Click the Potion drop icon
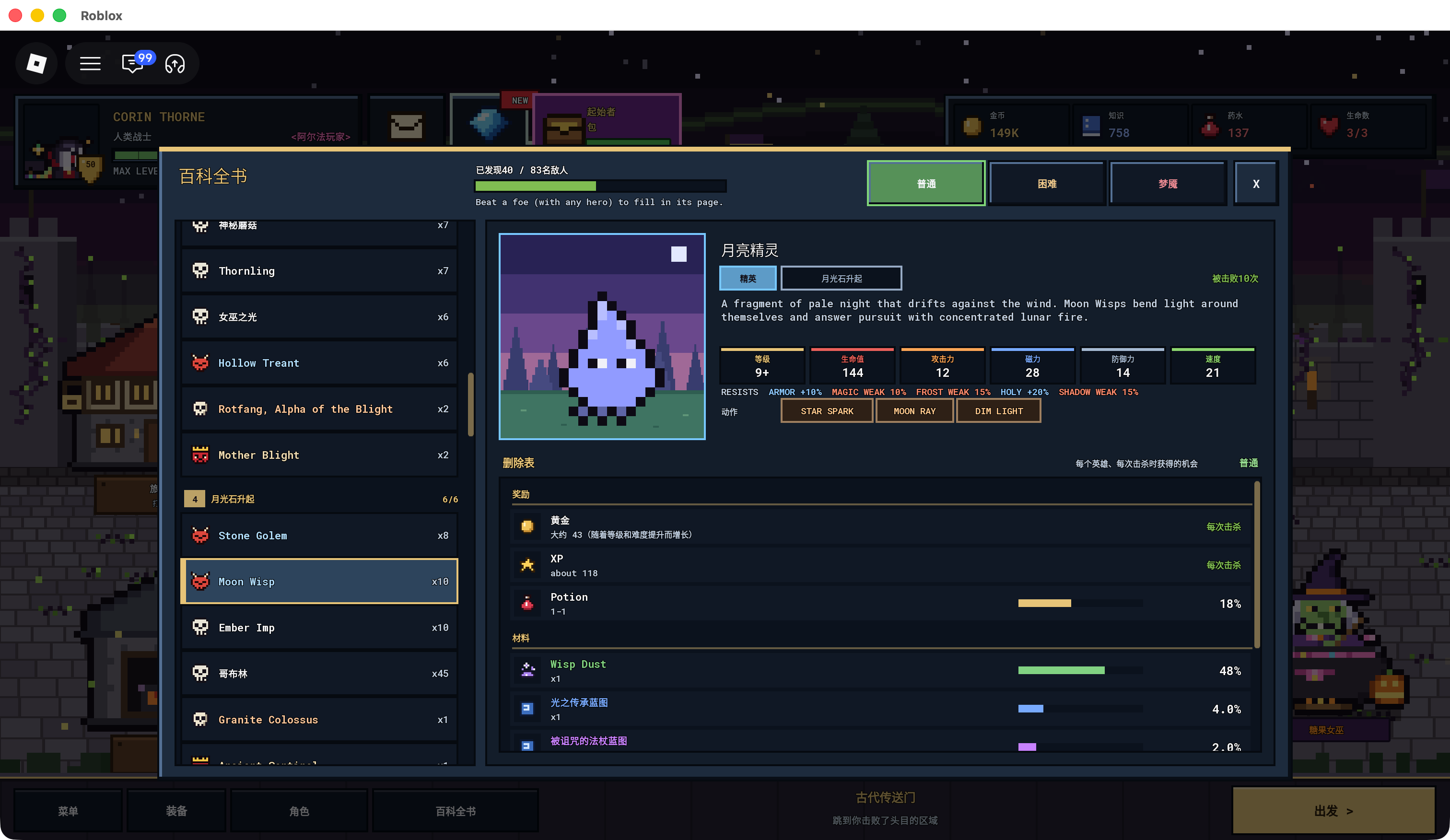 (x=526, y=604)
